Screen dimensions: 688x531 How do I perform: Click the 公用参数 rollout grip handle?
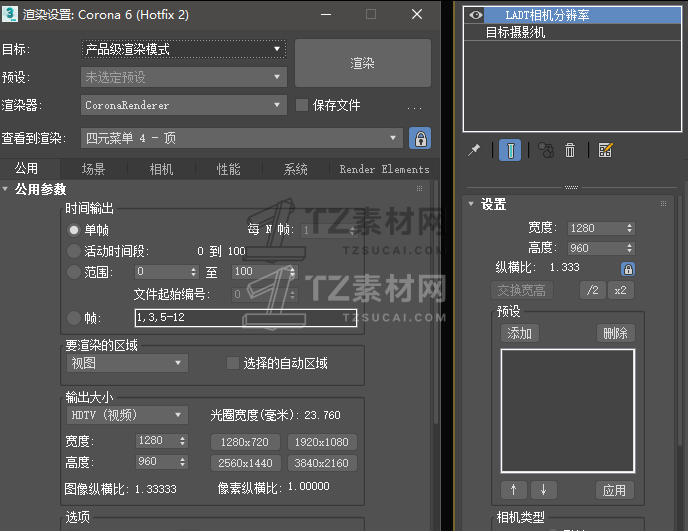pyautogui.click(x=419, y=189)
